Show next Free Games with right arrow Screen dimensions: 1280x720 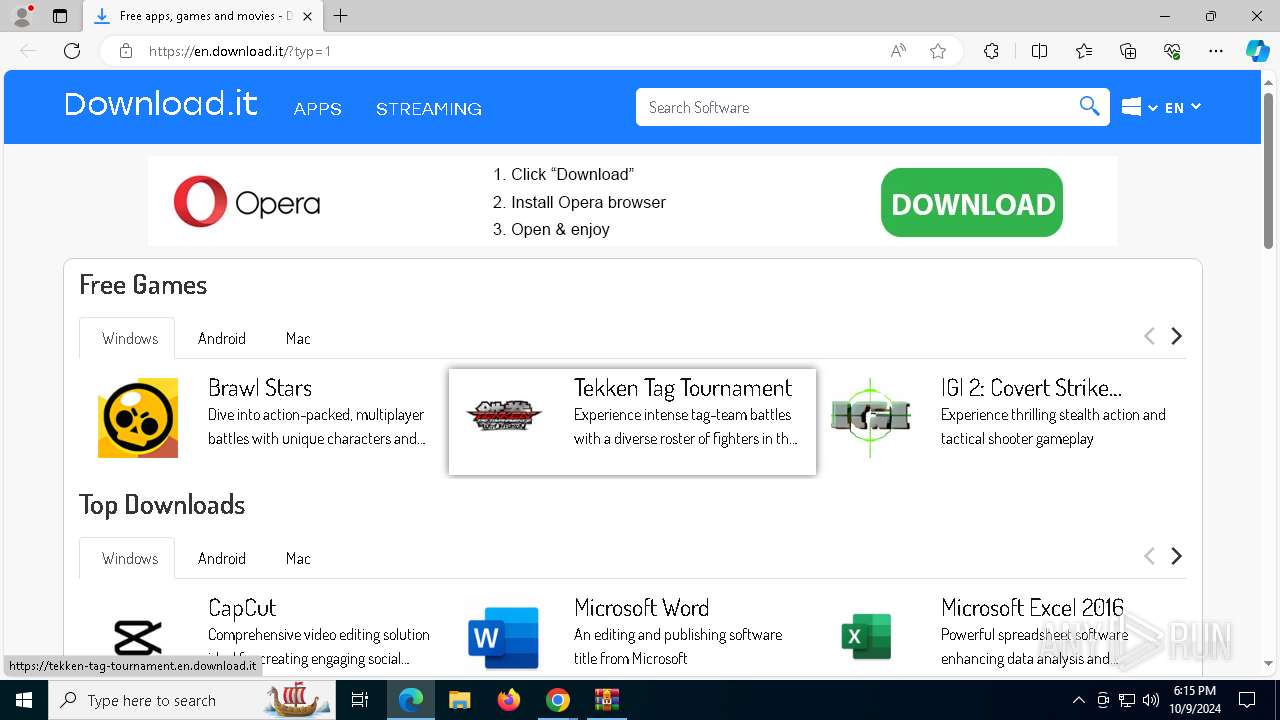point(1177,336)
